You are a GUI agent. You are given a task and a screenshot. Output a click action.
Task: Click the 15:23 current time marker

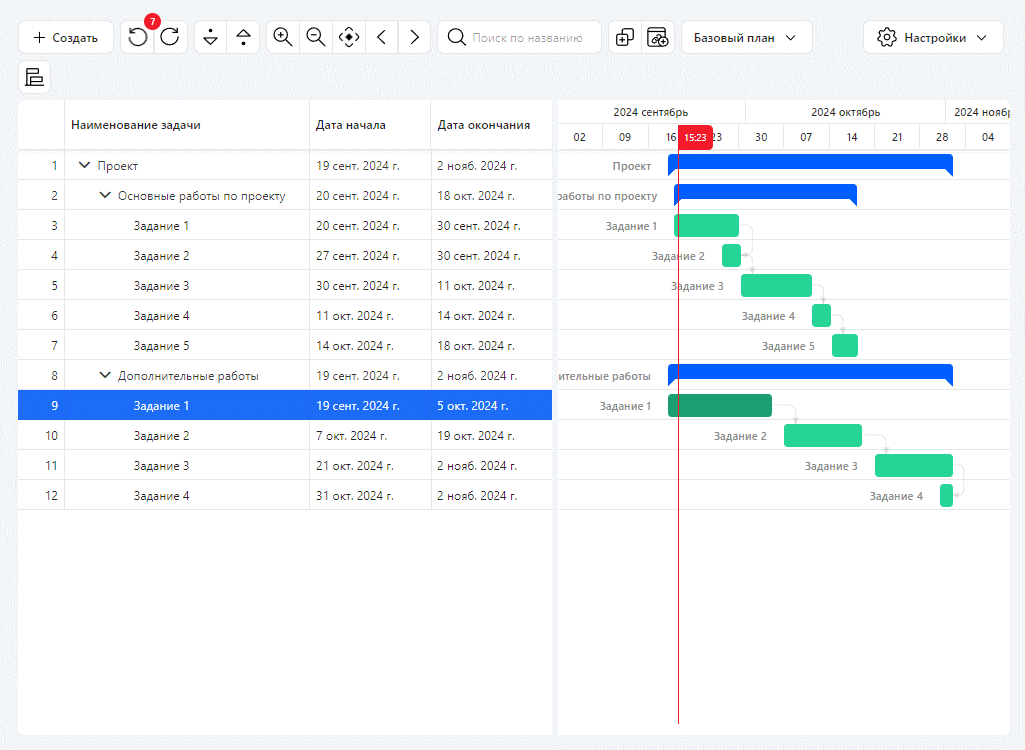pyautogui.click(x=695, y=137)
